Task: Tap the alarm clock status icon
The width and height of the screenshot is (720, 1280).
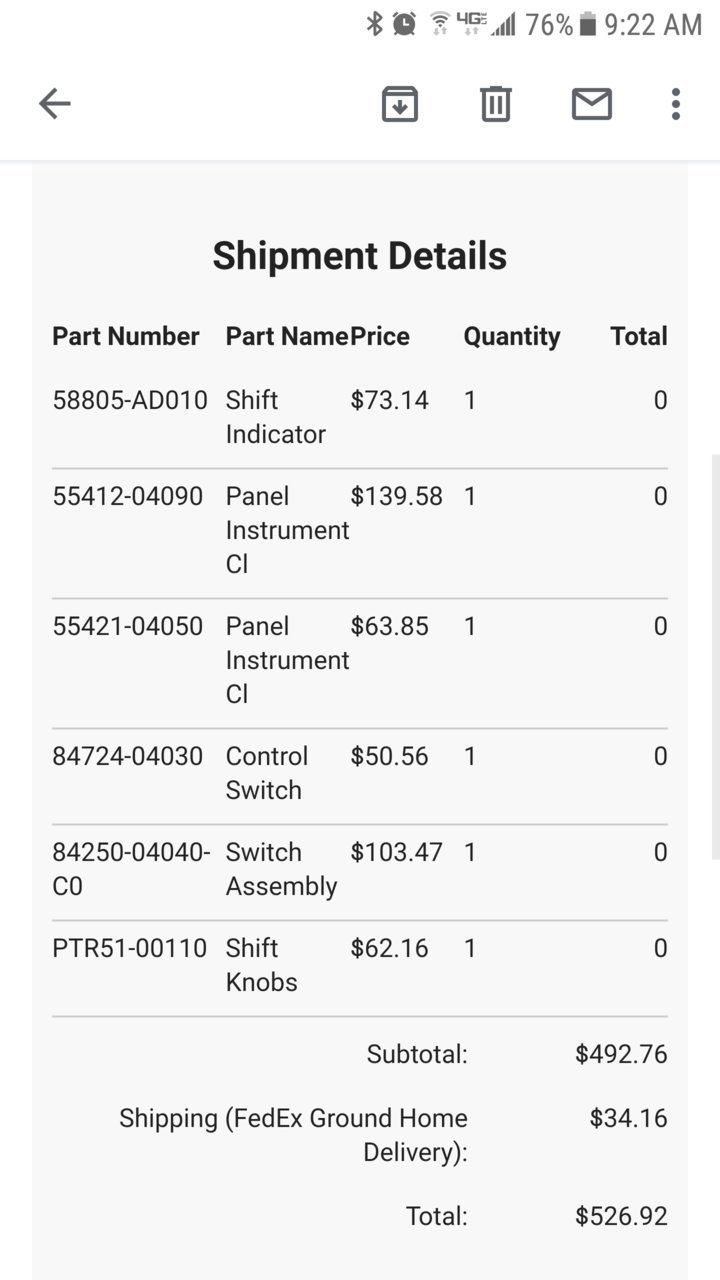Action: click(x=405, y=24)
